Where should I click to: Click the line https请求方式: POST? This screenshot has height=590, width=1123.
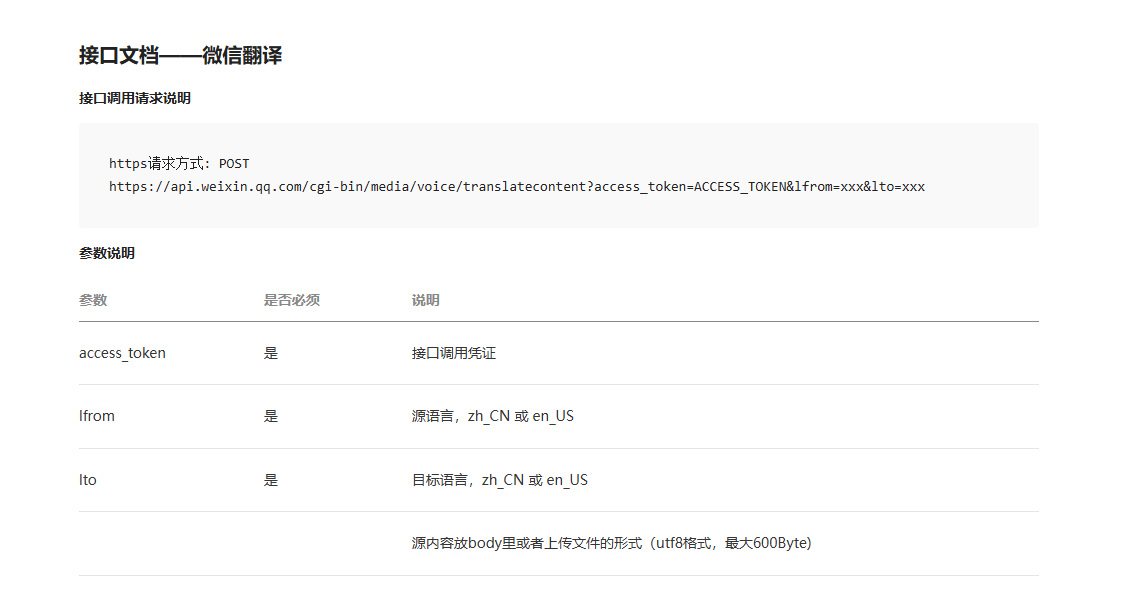click(x=179, y=163)
